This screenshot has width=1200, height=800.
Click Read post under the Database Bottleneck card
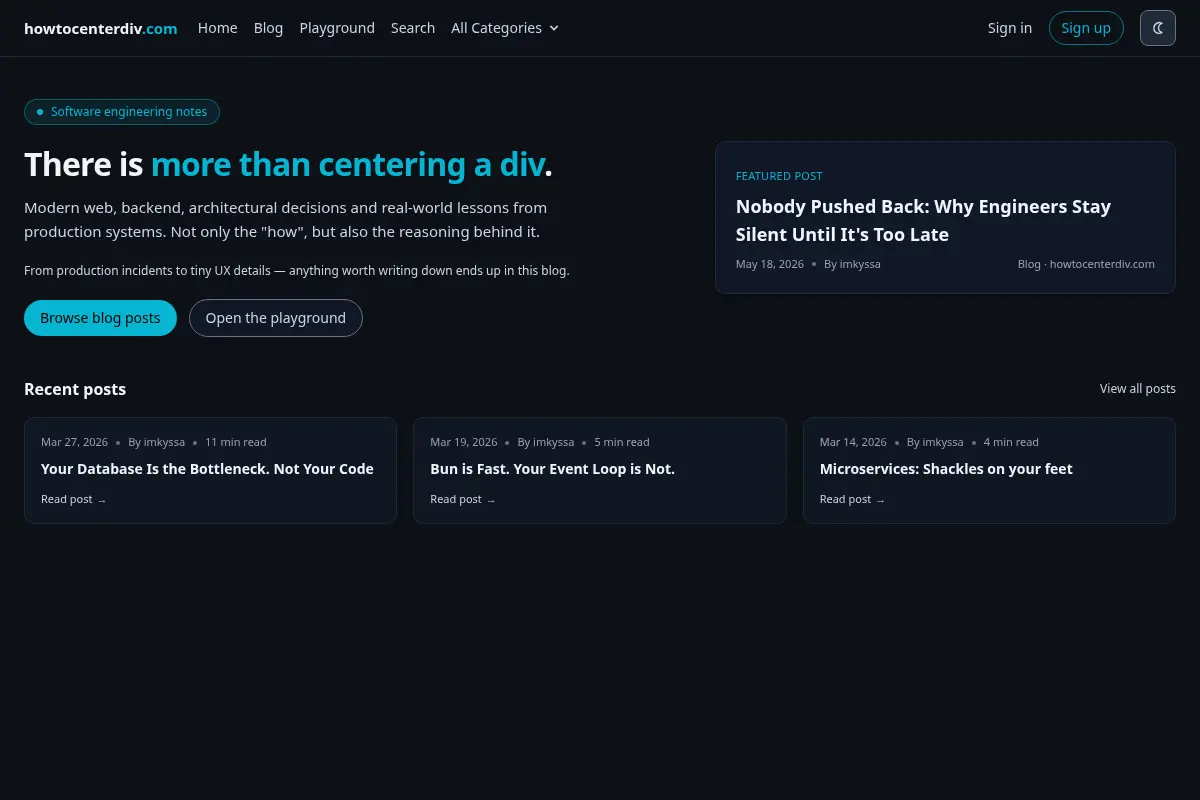(73, 499)
